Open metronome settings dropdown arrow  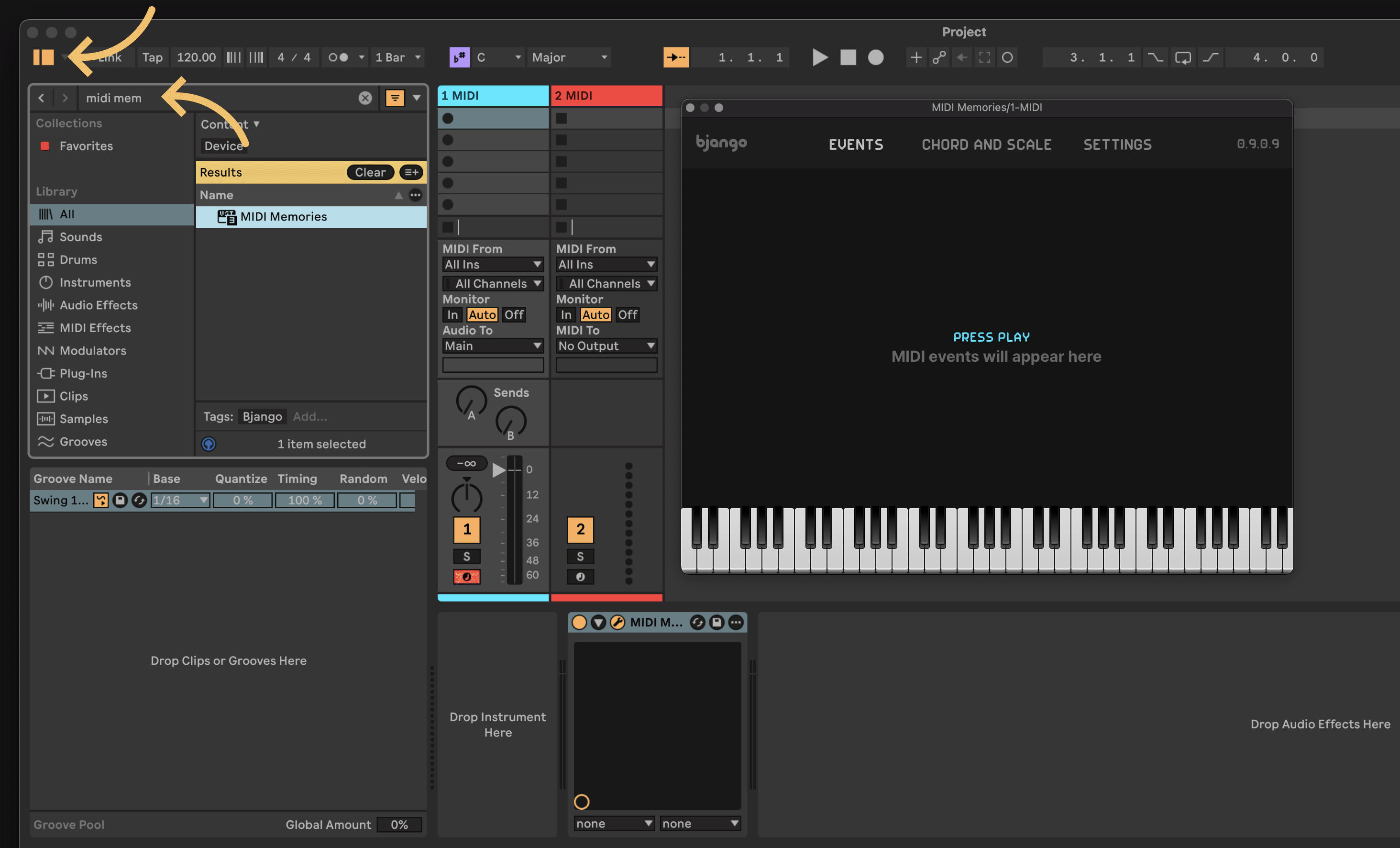coord(362,57)
